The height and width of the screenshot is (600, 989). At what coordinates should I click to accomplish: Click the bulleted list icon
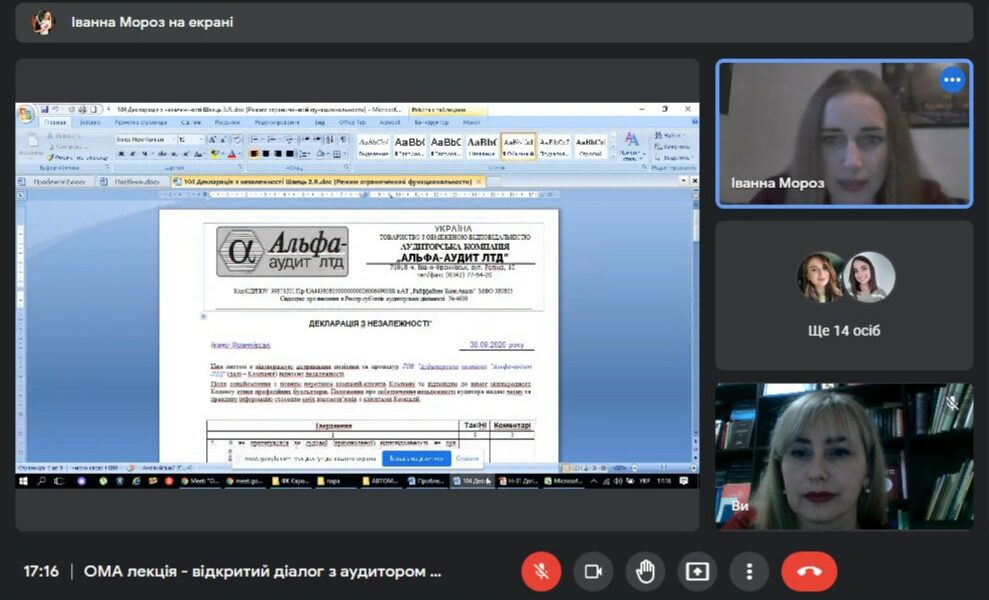[254, 139]
